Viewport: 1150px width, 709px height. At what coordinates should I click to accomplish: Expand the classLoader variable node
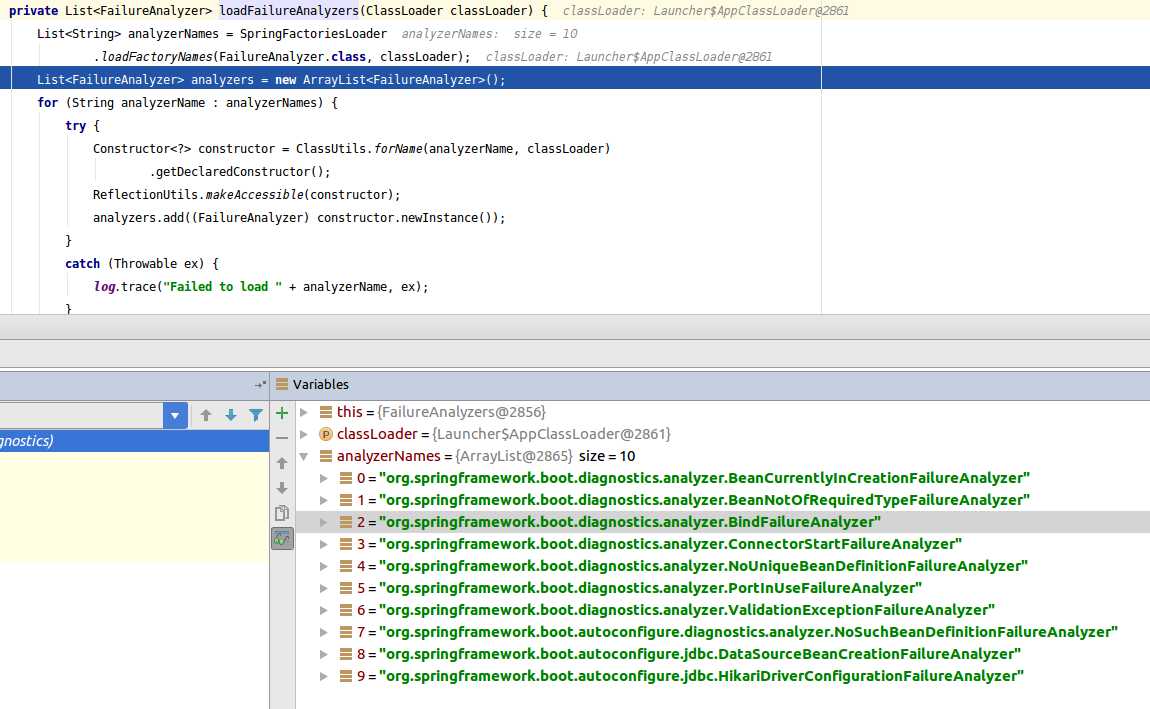tap(304, 434)
